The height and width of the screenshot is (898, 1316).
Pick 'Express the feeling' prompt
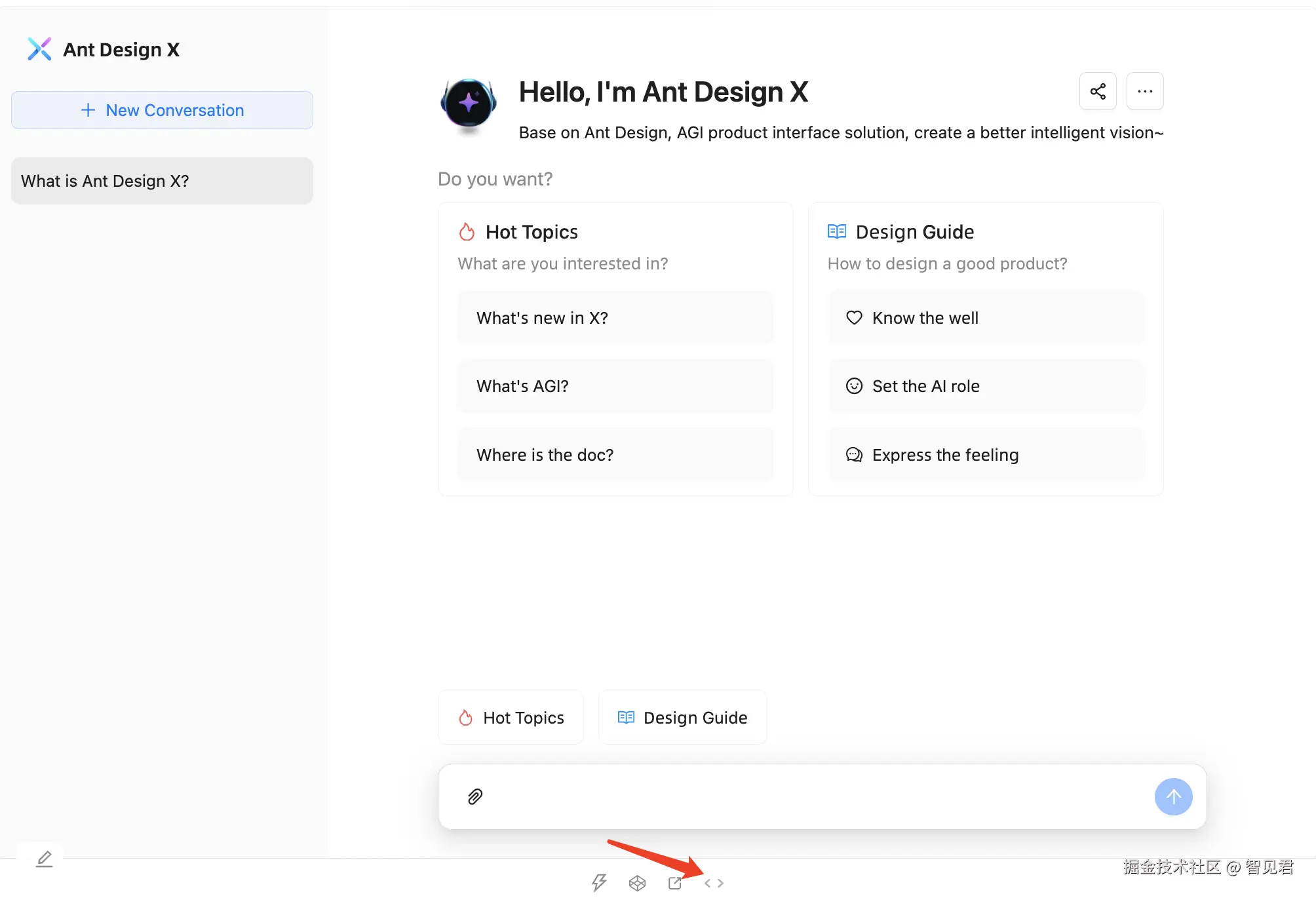tap(986, 455)
